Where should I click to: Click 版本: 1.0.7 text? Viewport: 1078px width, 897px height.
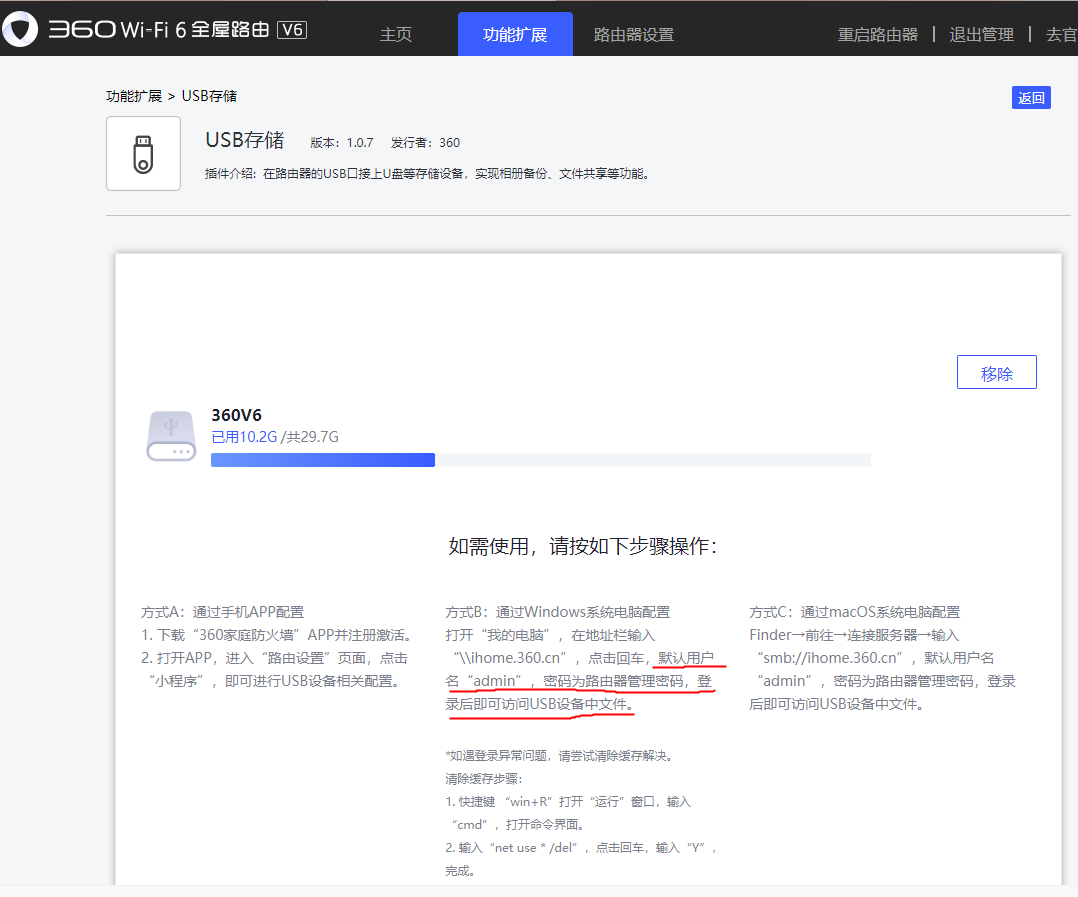(x=342, y=143)
